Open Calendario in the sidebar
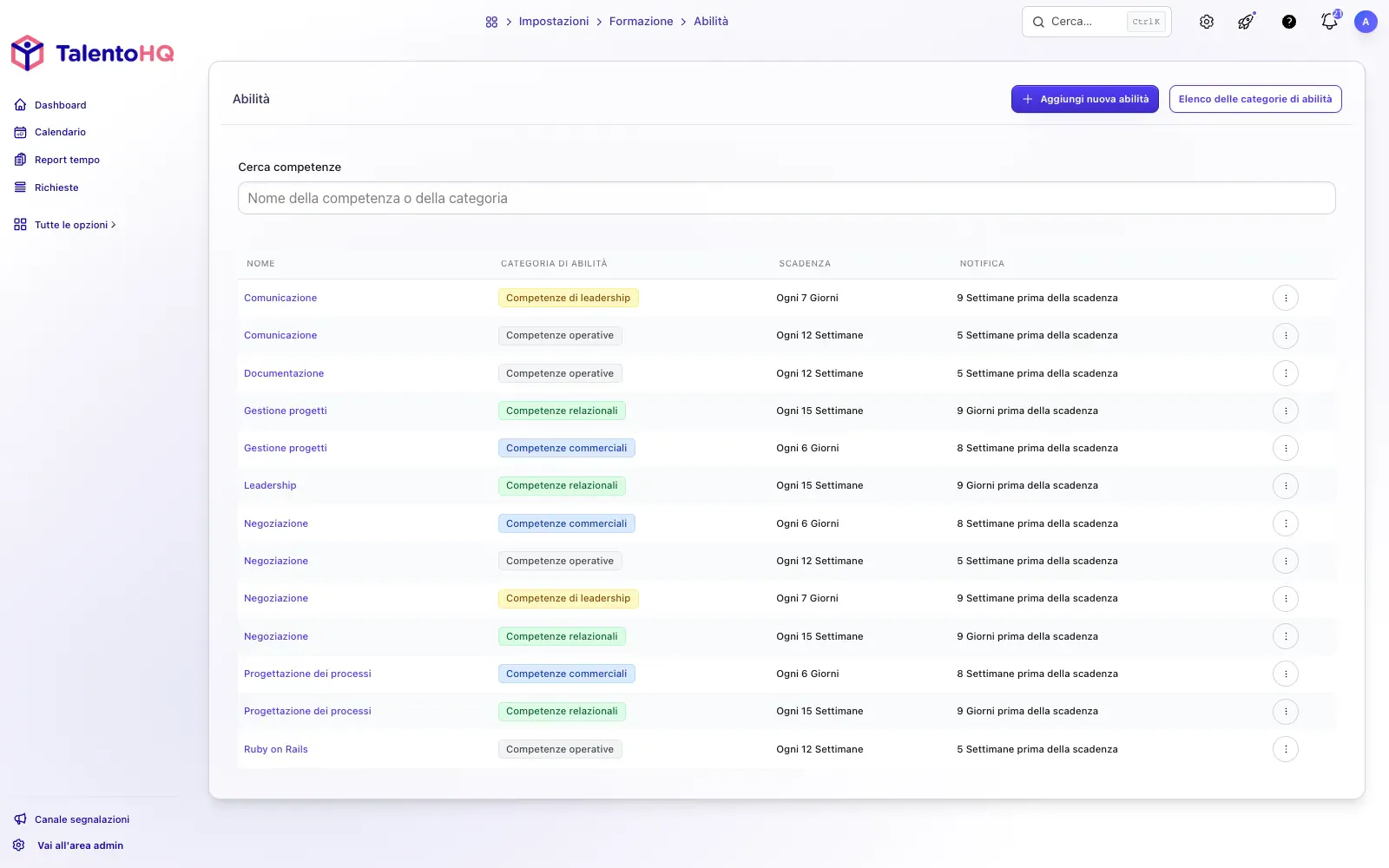This screenshot has width=1389, height=868. pos(60,132)
